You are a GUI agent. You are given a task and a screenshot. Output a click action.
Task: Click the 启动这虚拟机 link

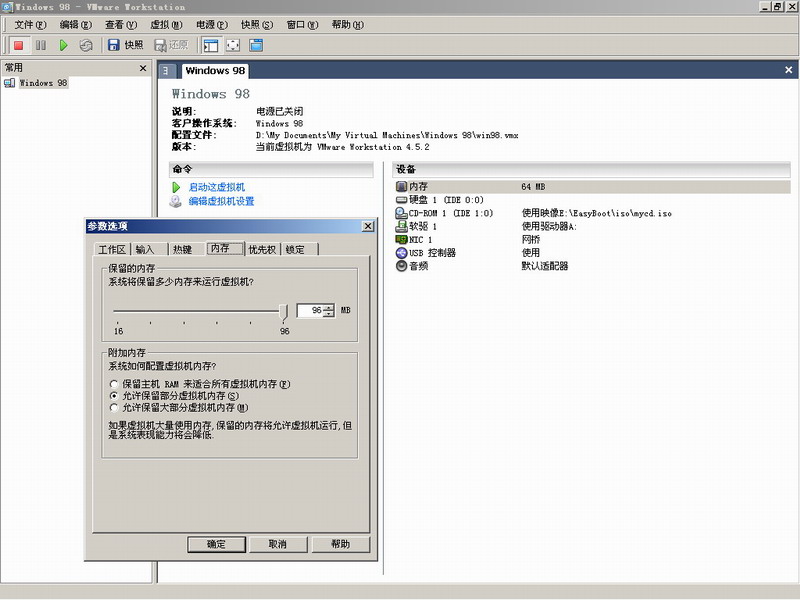[217, 187]
